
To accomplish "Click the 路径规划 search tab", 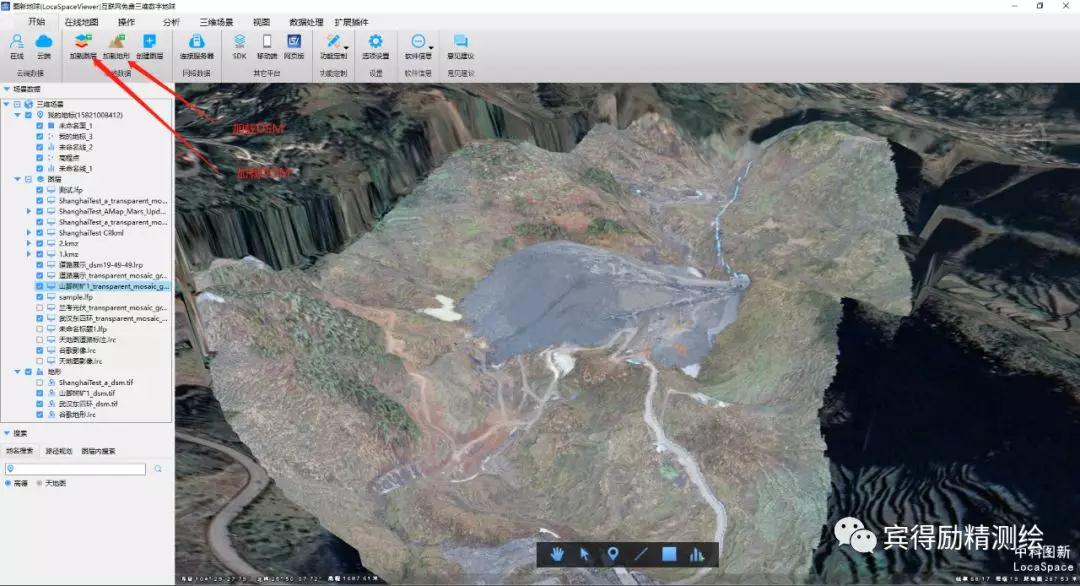I will pos(59,451).
